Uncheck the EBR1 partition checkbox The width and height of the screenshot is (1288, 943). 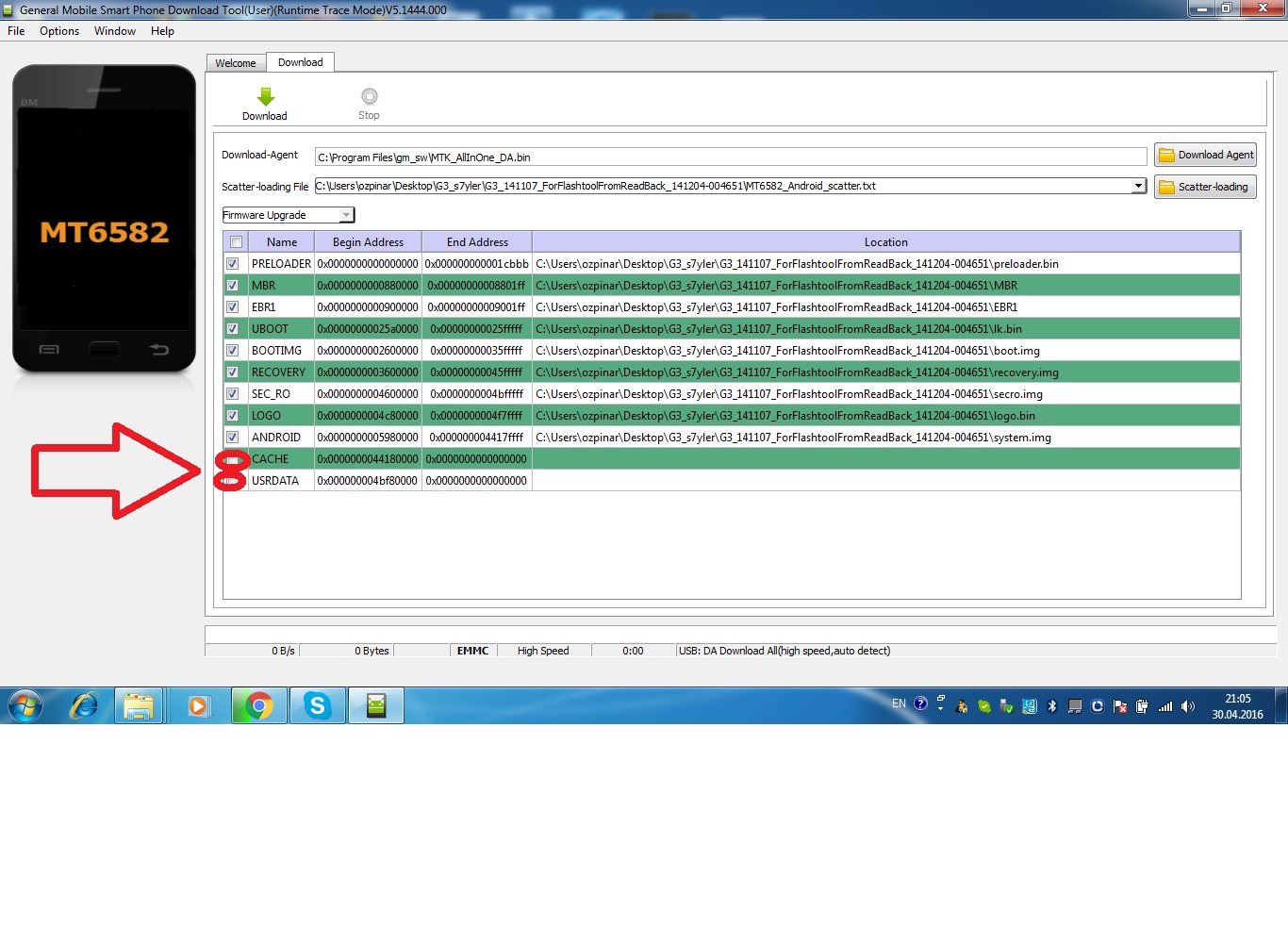pos(232,307)
